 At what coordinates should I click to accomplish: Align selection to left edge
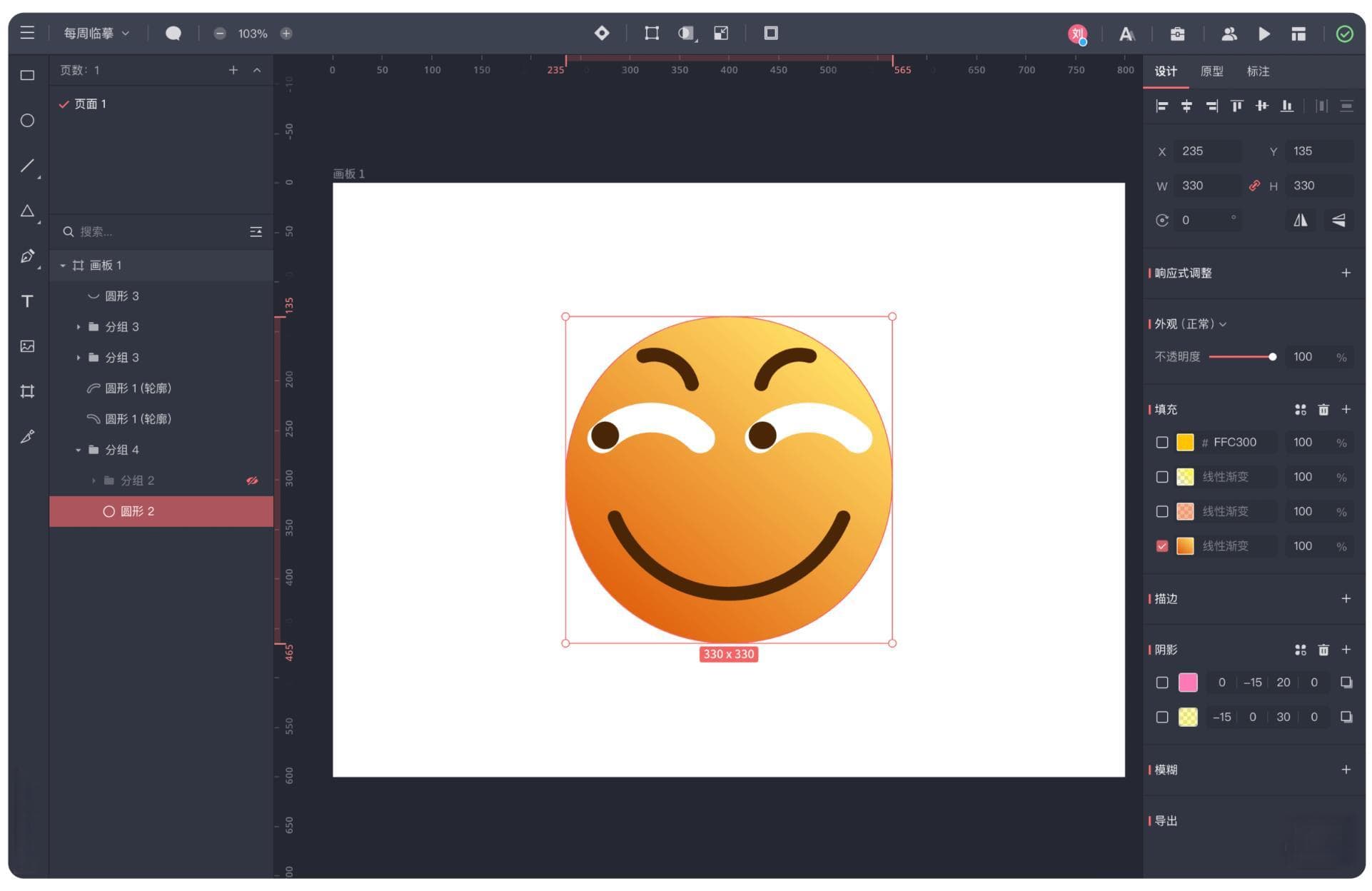pyautogui.click(x=1161, y=106)
